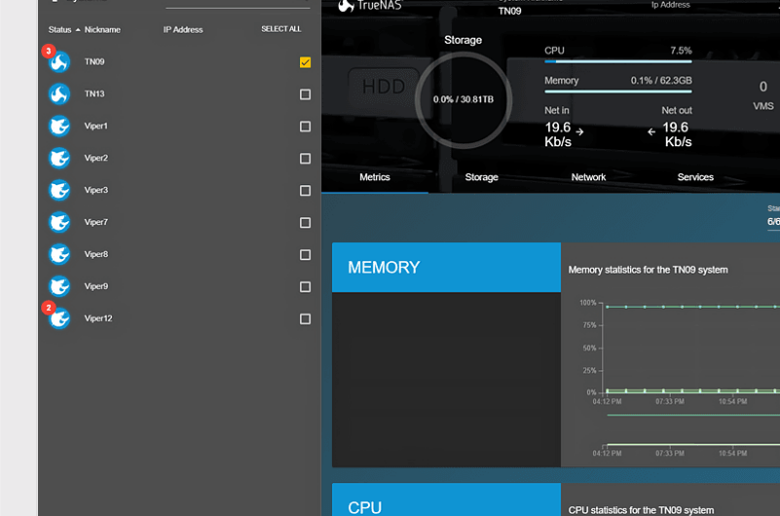Screen dimensions: 780x516
Task: Check the Viper8 system checkbox
Action: click(x=305, y=255)
